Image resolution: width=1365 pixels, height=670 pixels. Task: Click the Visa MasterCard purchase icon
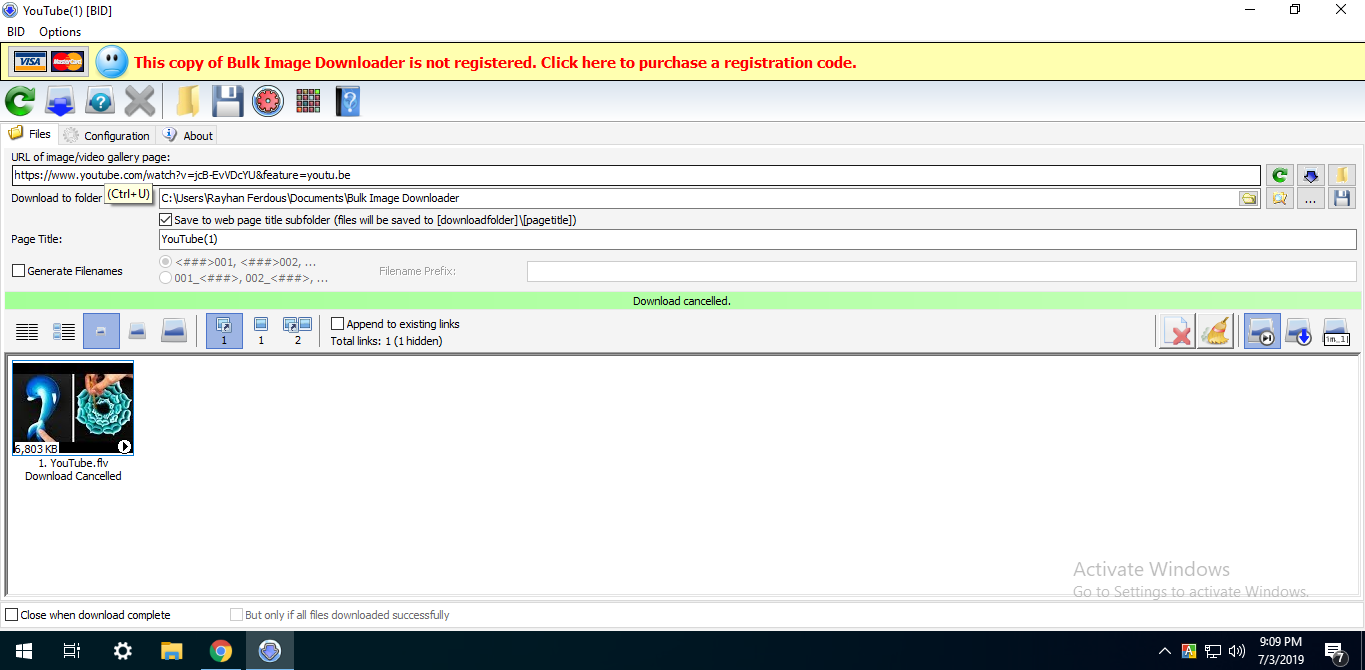(x=48, y=62)
